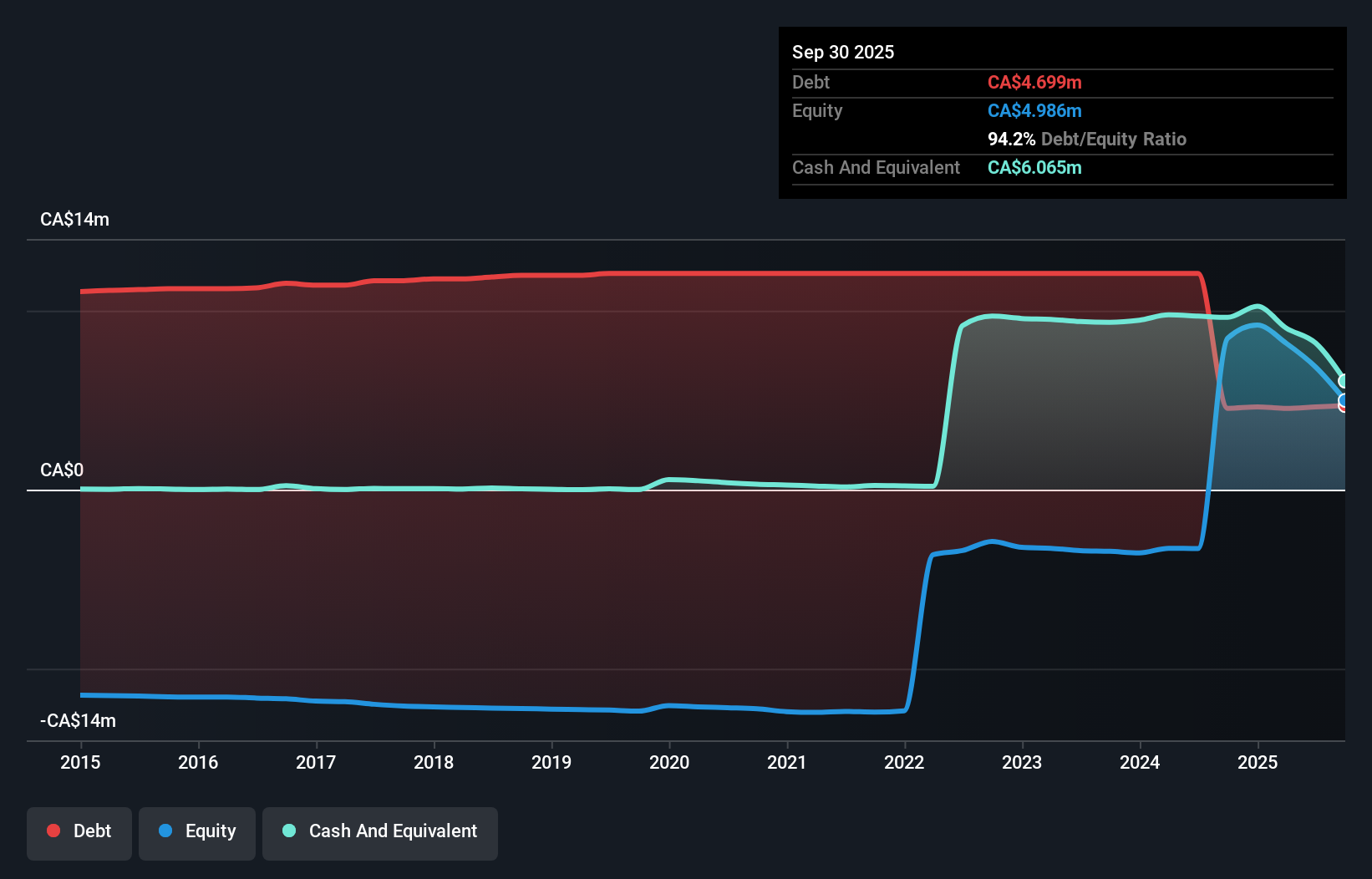Select the 2020 year label on the axis

point(669,762)
